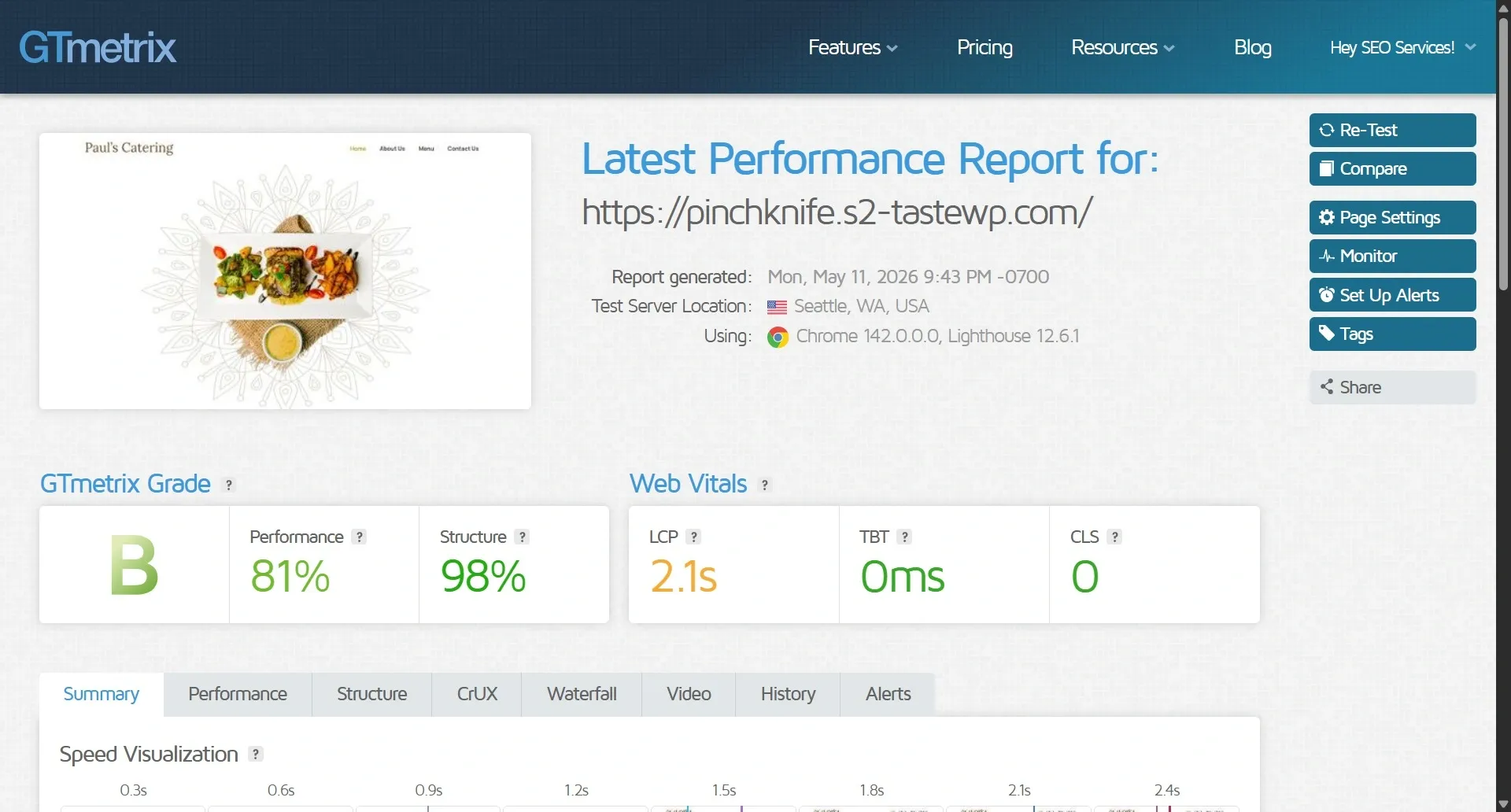Click the 2.1s LCP value
The width and height of the screenshot is (1511, 812).
pyautogui.click(x=683, y=576)
